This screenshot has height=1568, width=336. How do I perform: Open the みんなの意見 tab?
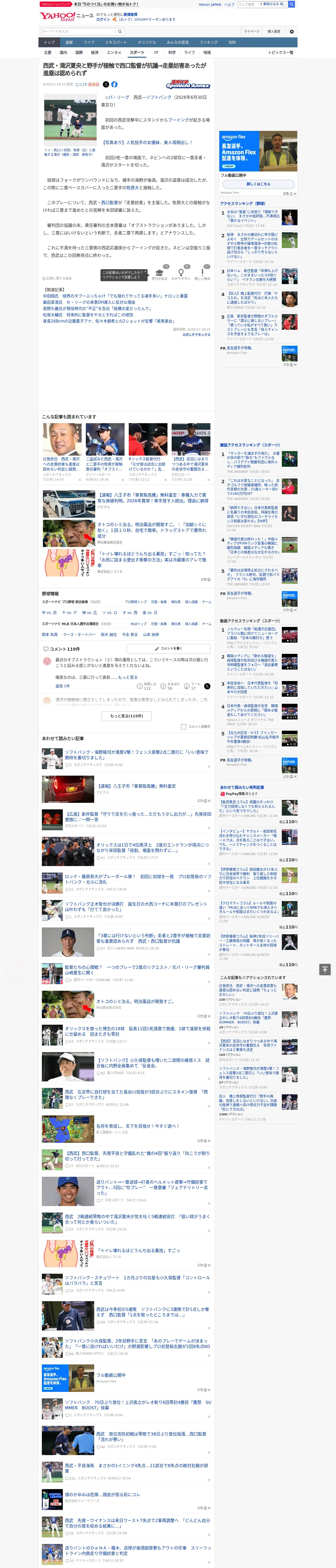pos(178,43)
